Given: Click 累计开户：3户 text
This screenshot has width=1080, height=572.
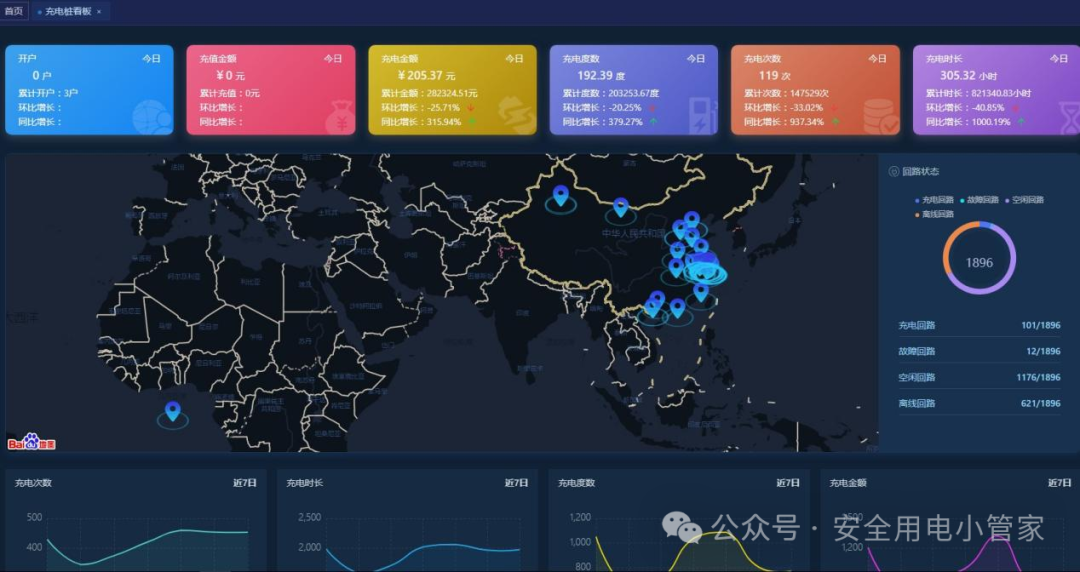Looking at the screenshot, I should coord(48,94).
